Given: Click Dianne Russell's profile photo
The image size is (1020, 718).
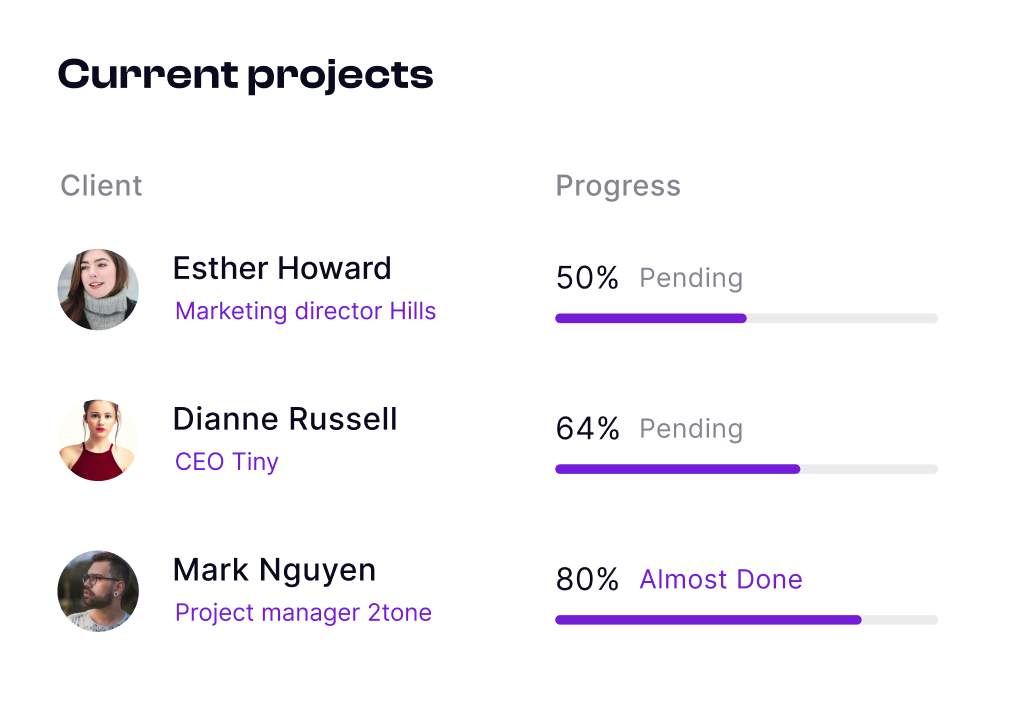Looking at the screenshot, I should coord(98,441).
